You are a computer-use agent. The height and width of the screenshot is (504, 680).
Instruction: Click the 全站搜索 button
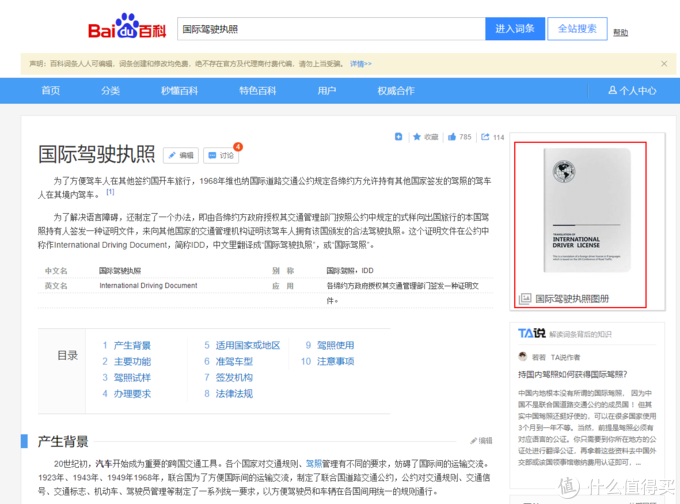point(577,29)
